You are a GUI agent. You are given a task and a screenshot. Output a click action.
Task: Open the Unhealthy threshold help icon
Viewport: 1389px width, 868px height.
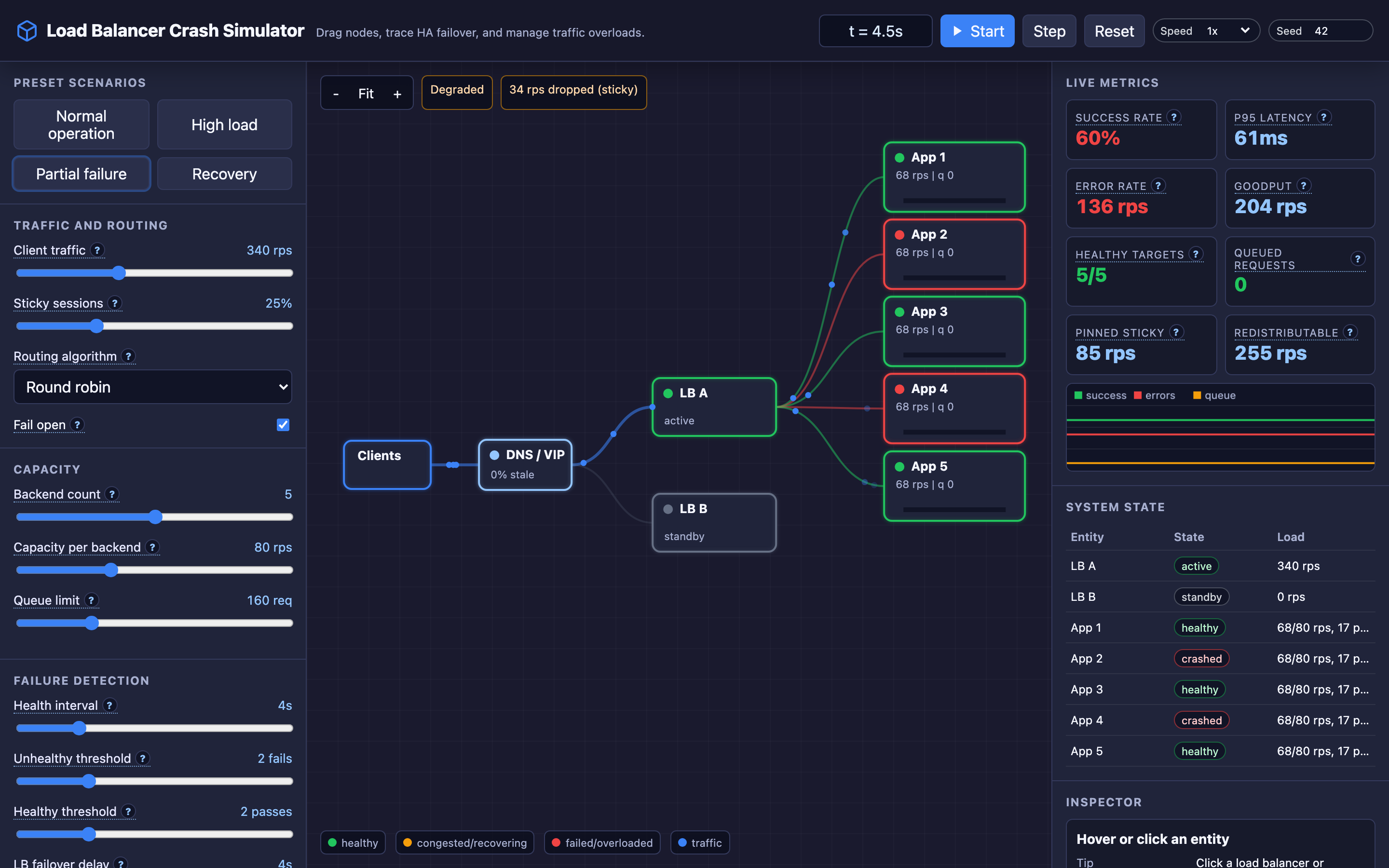(143, 759)
